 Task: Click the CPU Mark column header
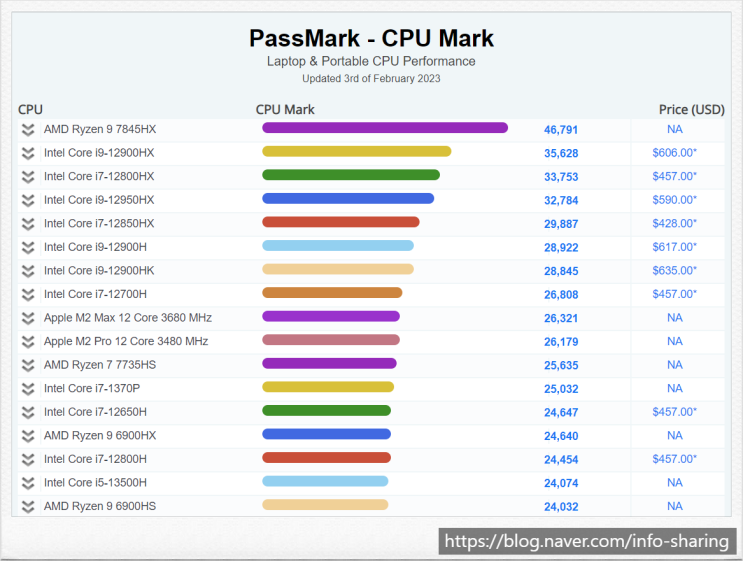(x=285, y=109)
